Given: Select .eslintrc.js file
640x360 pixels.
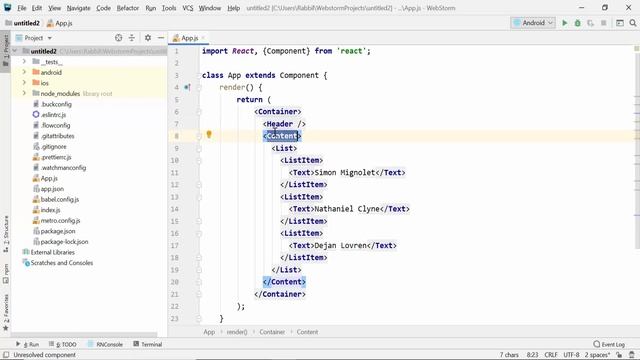Looking at the screenshot, I should [53, 115].
